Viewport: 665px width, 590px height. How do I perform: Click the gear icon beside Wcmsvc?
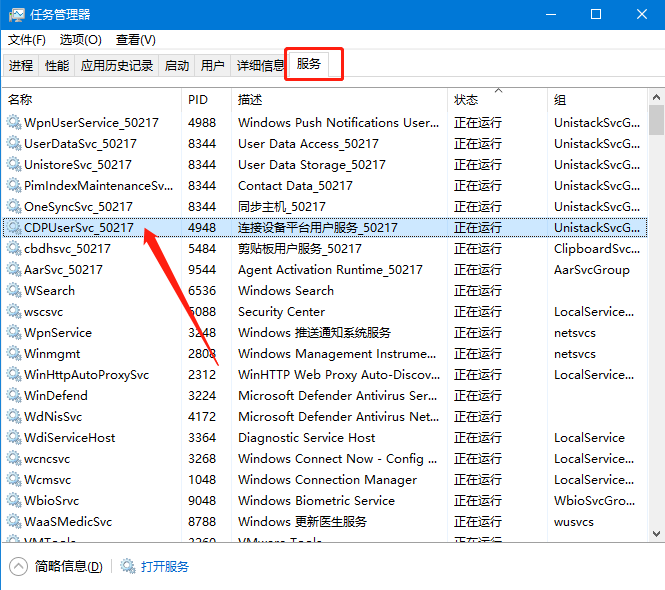coord(14,479)
